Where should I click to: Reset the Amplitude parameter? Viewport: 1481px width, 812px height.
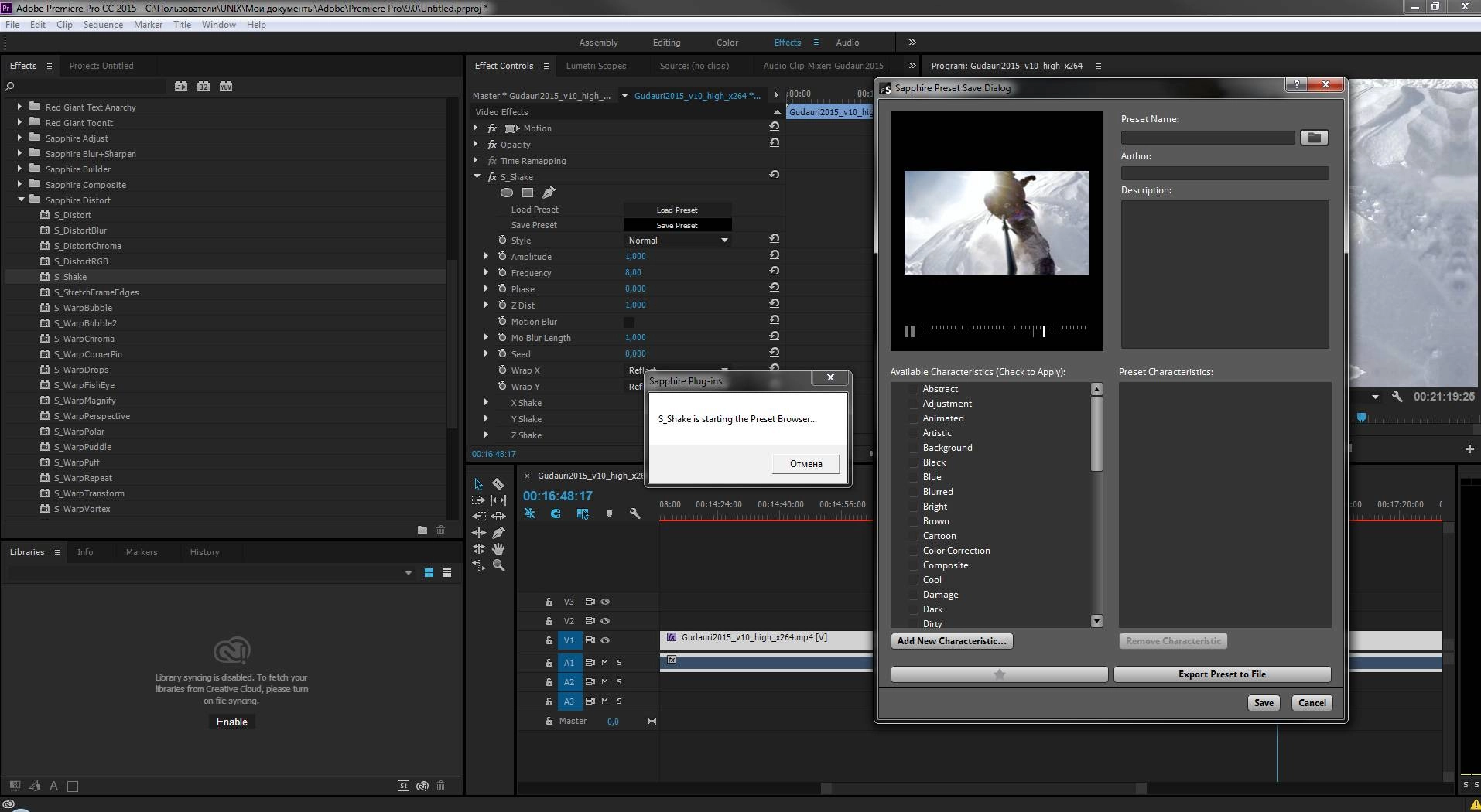pyautogui.click(x=774, y=255)
